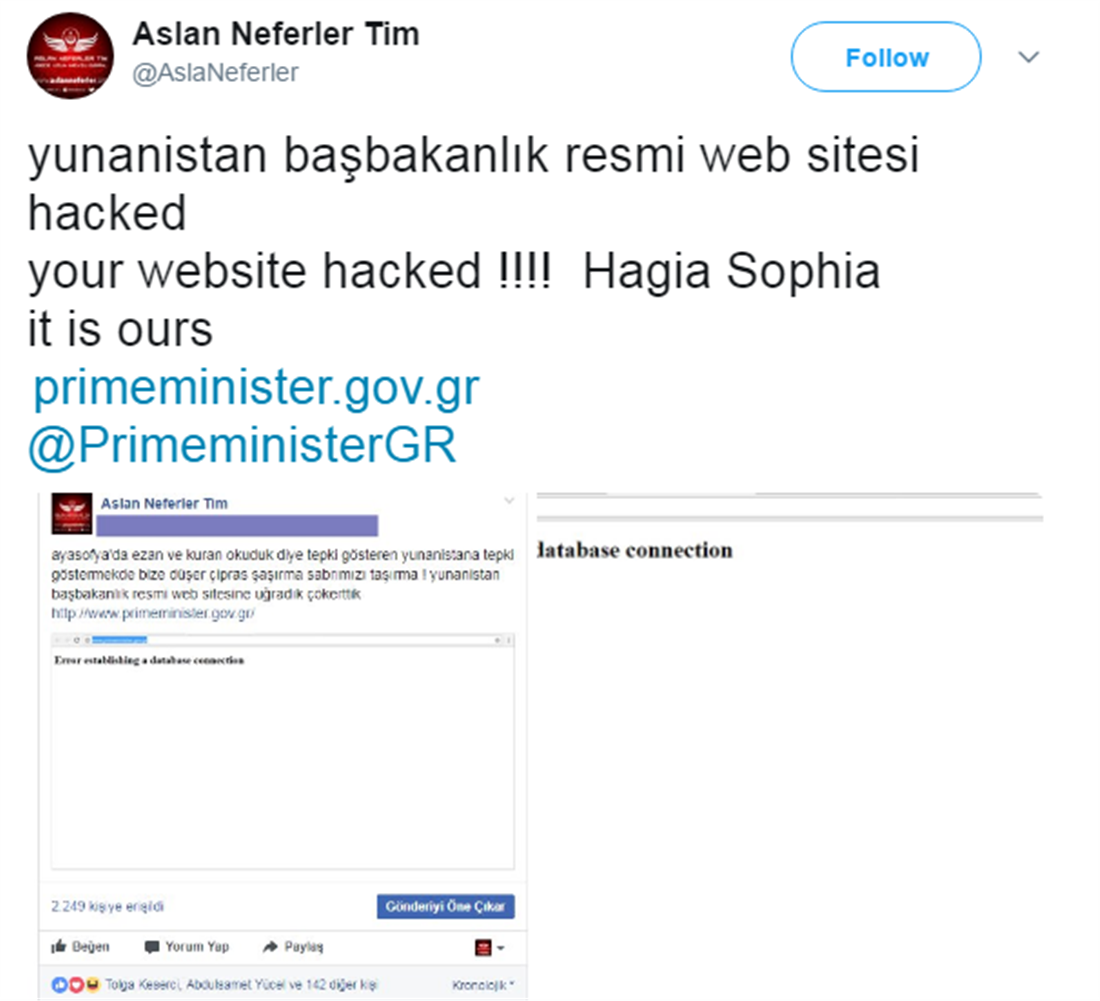Open the post-as page selector dropdown
The image size is (1100, 1001).
click(x=490, y=948)
